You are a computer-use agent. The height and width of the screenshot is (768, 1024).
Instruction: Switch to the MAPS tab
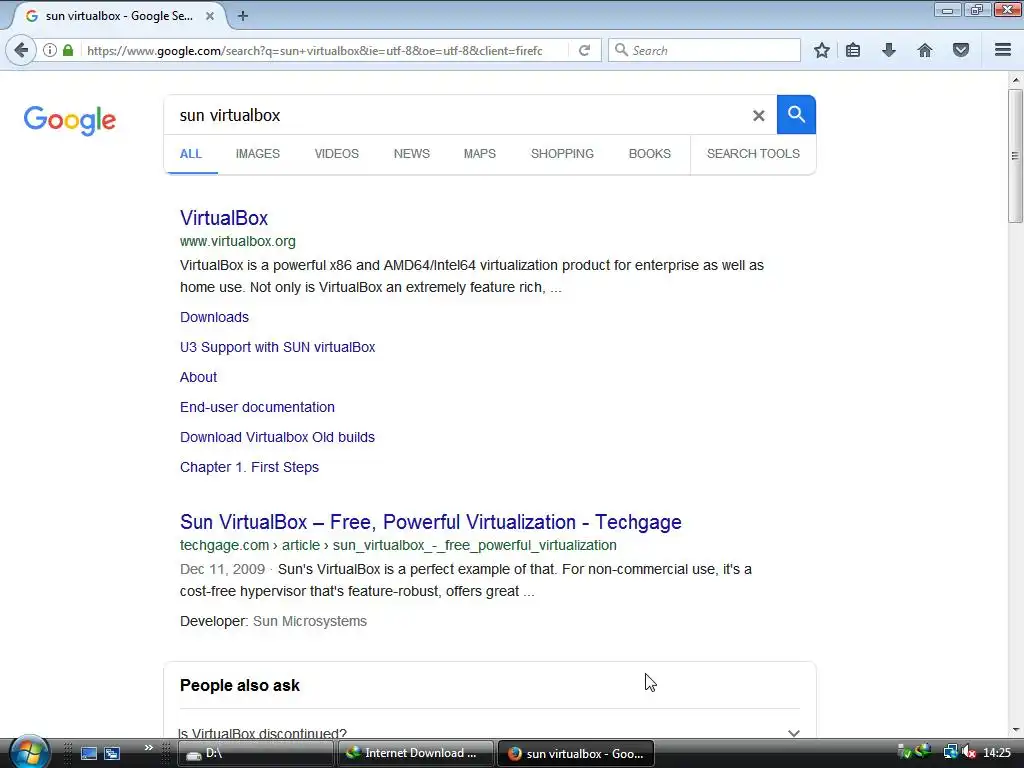[479, 154]
